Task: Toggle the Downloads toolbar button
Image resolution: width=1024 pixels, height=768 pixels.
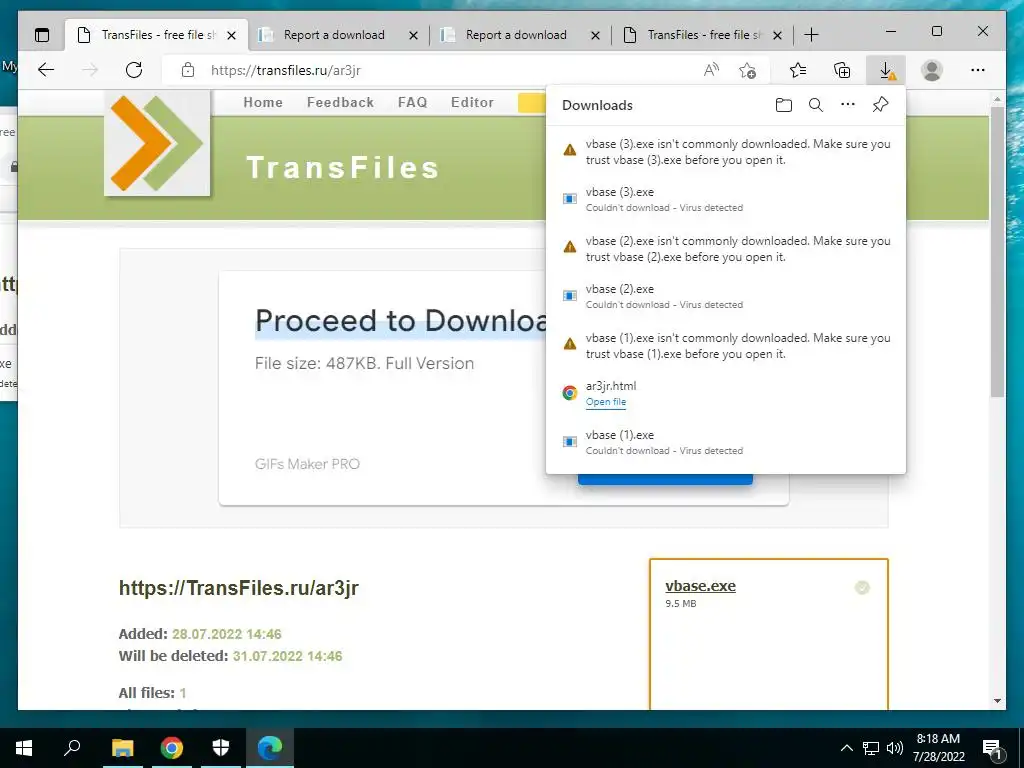Action: click(886, 70)
